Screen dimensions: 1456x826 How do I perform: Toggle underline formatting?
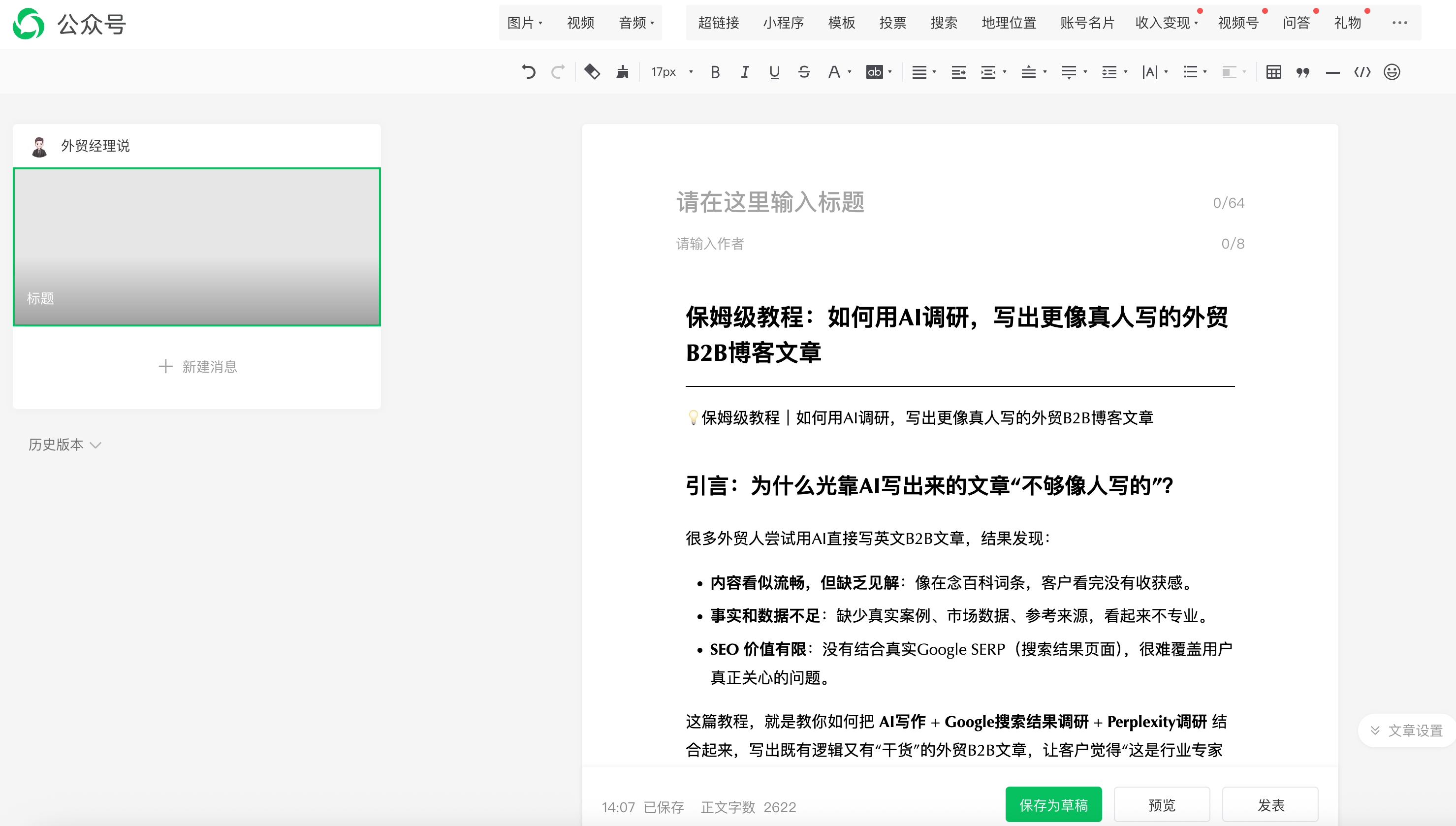coord(774,72)
